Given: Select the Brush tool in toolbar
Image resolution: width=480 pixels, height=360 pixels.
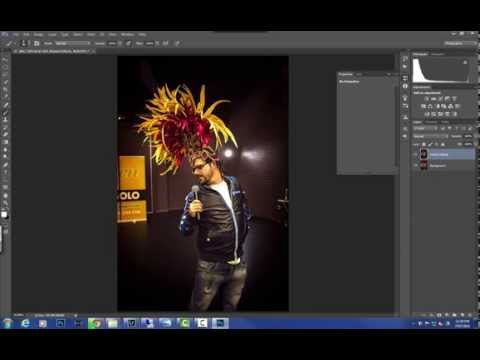Looking at the screenshot, I should click(5, 112).
